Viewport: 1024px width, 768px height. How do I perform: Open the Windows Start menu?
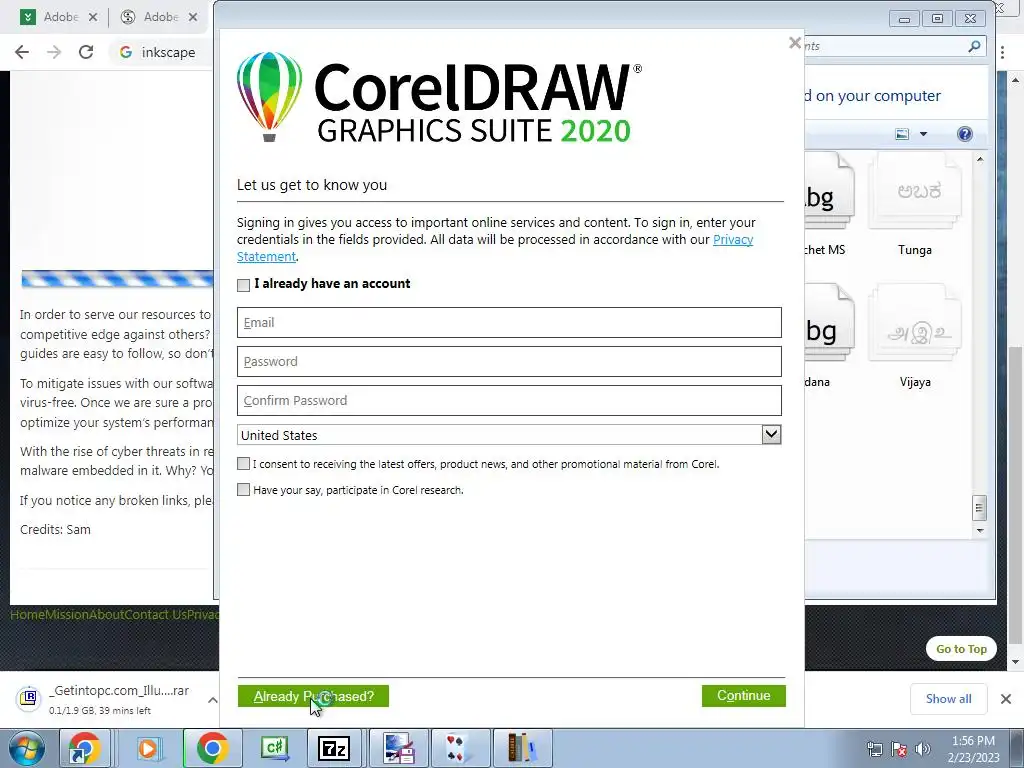click(x=27, y=748)
